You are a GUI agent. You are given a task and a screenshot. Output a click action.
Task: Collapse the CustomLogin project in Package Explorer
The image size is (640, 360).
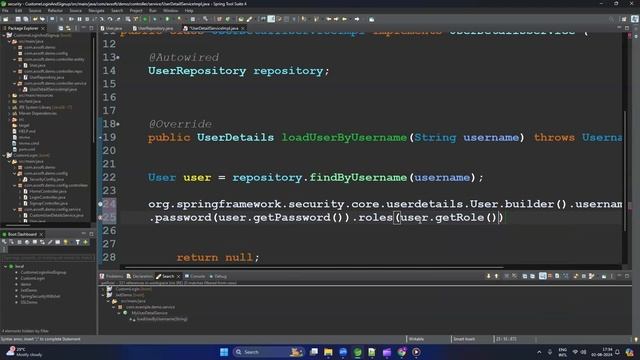click(4, 156)
